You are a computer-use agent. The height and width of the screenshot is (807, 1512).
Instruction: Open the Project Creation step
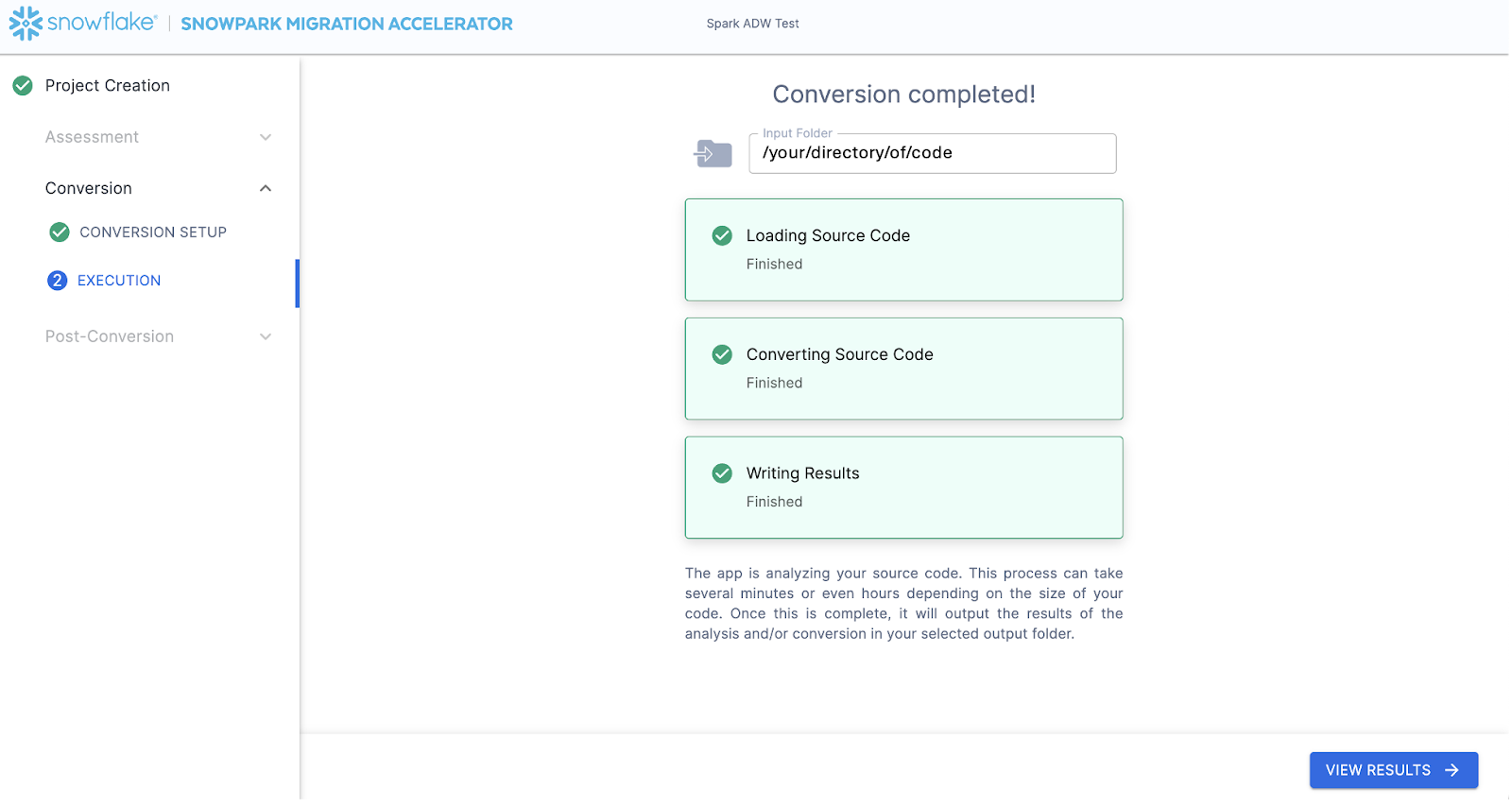[x=108, y=86]
